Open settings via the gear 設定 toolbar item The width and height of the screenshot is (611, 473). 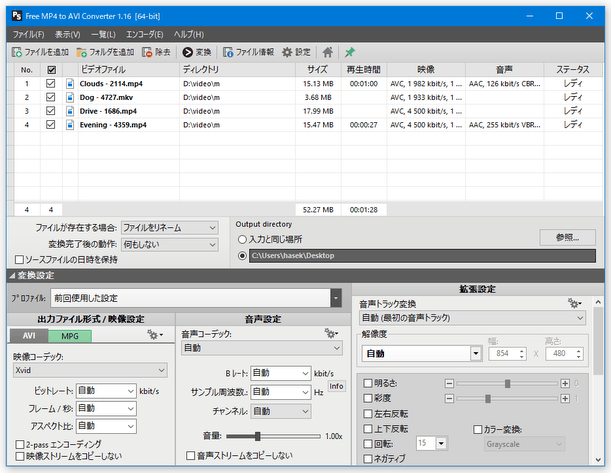pos(296,52)
